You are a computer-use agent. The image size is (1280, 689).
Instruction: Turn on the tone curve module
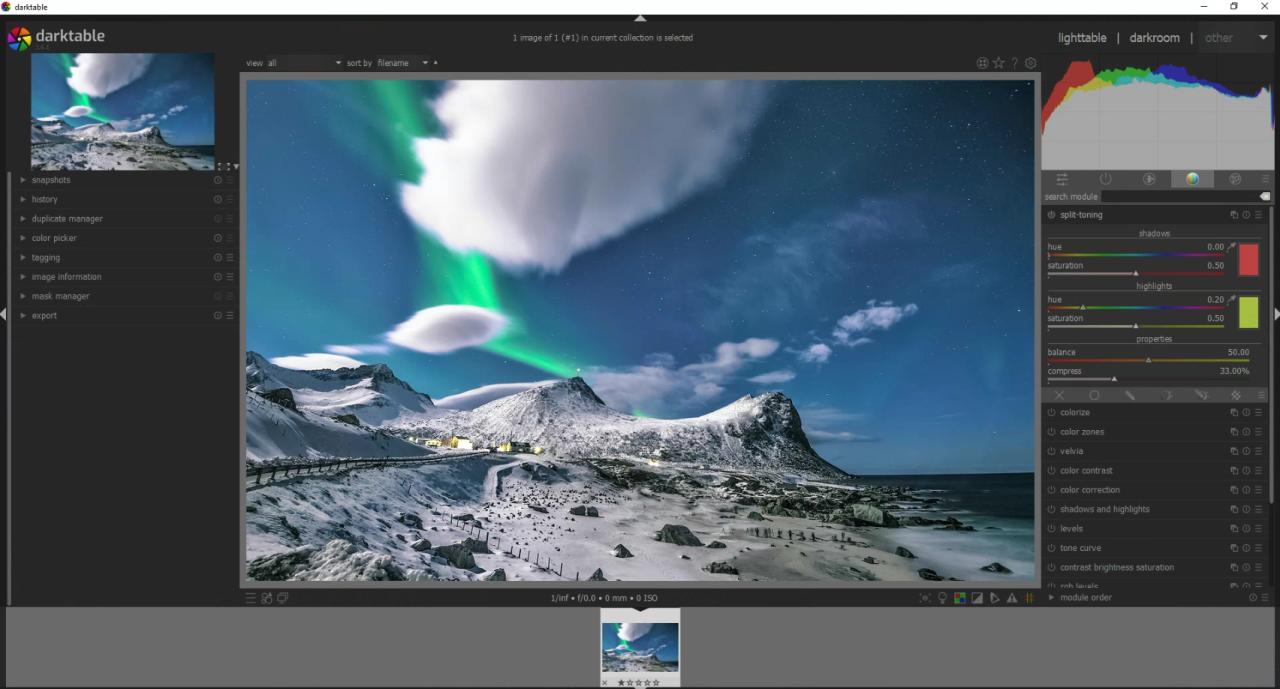click(x=1052, y=549)
